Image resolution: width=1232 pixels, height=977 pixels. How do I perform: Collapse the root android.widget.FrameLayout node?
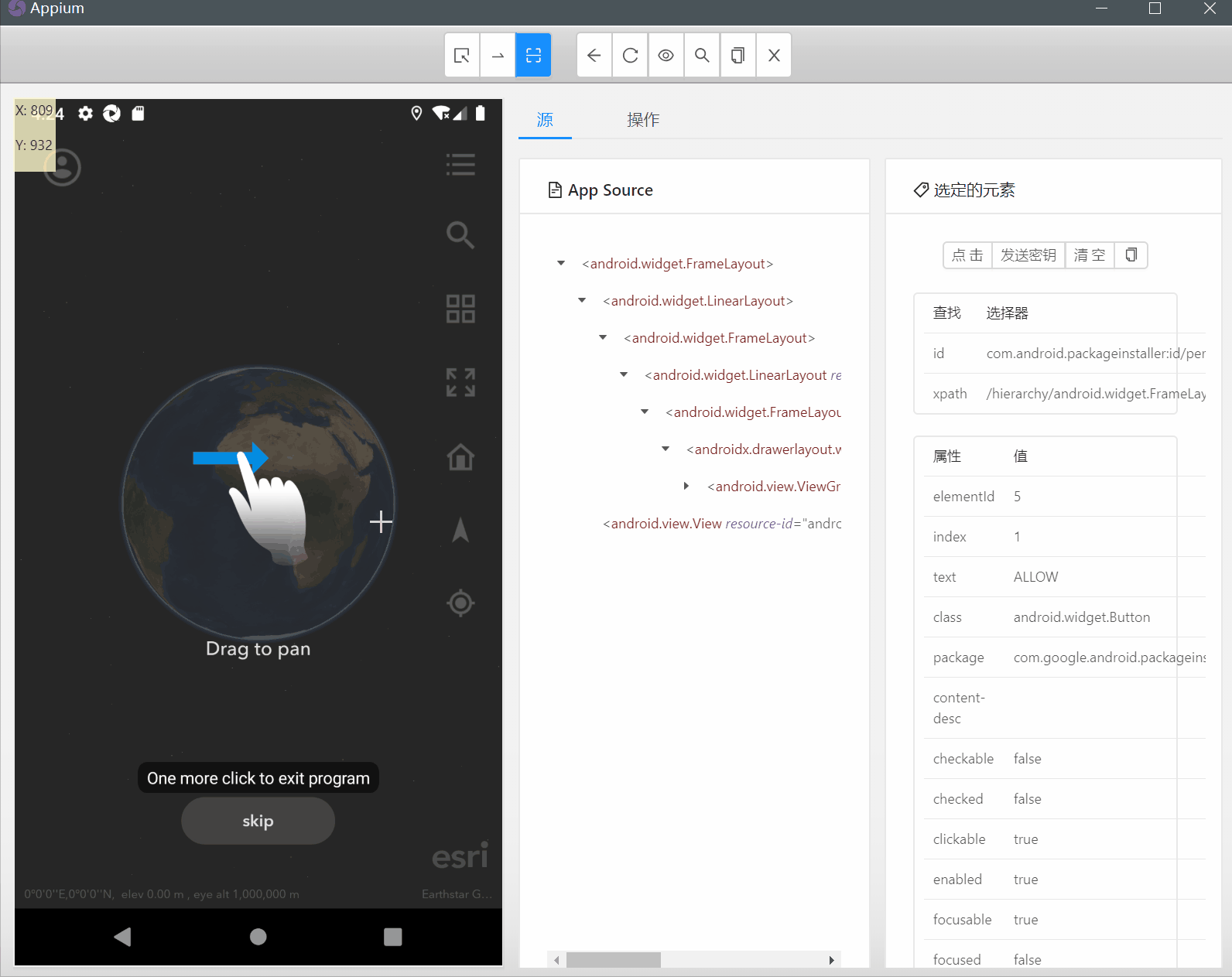click(561, 264)
